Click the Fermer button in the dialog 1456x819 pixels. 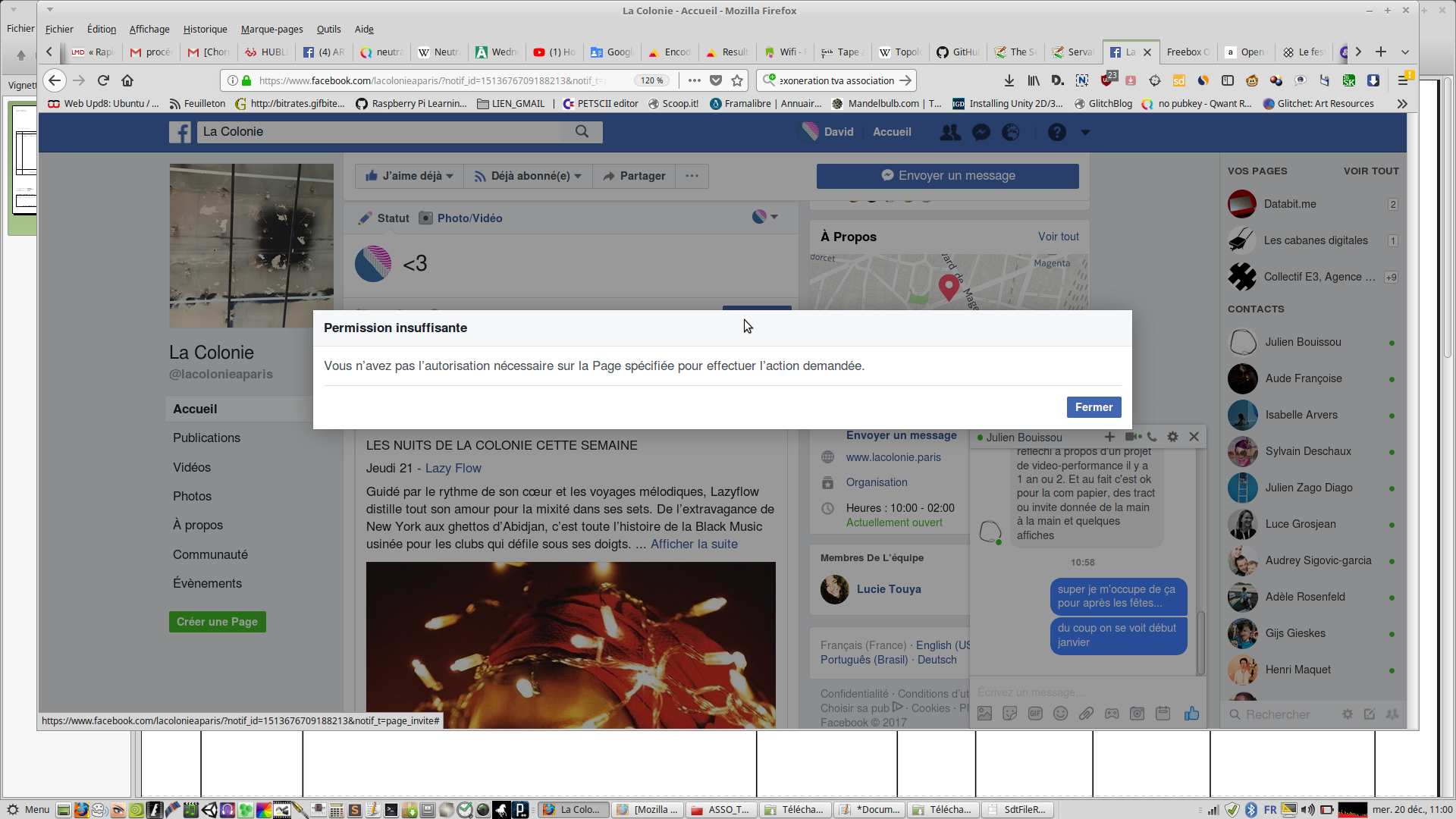coord(1094,407)
